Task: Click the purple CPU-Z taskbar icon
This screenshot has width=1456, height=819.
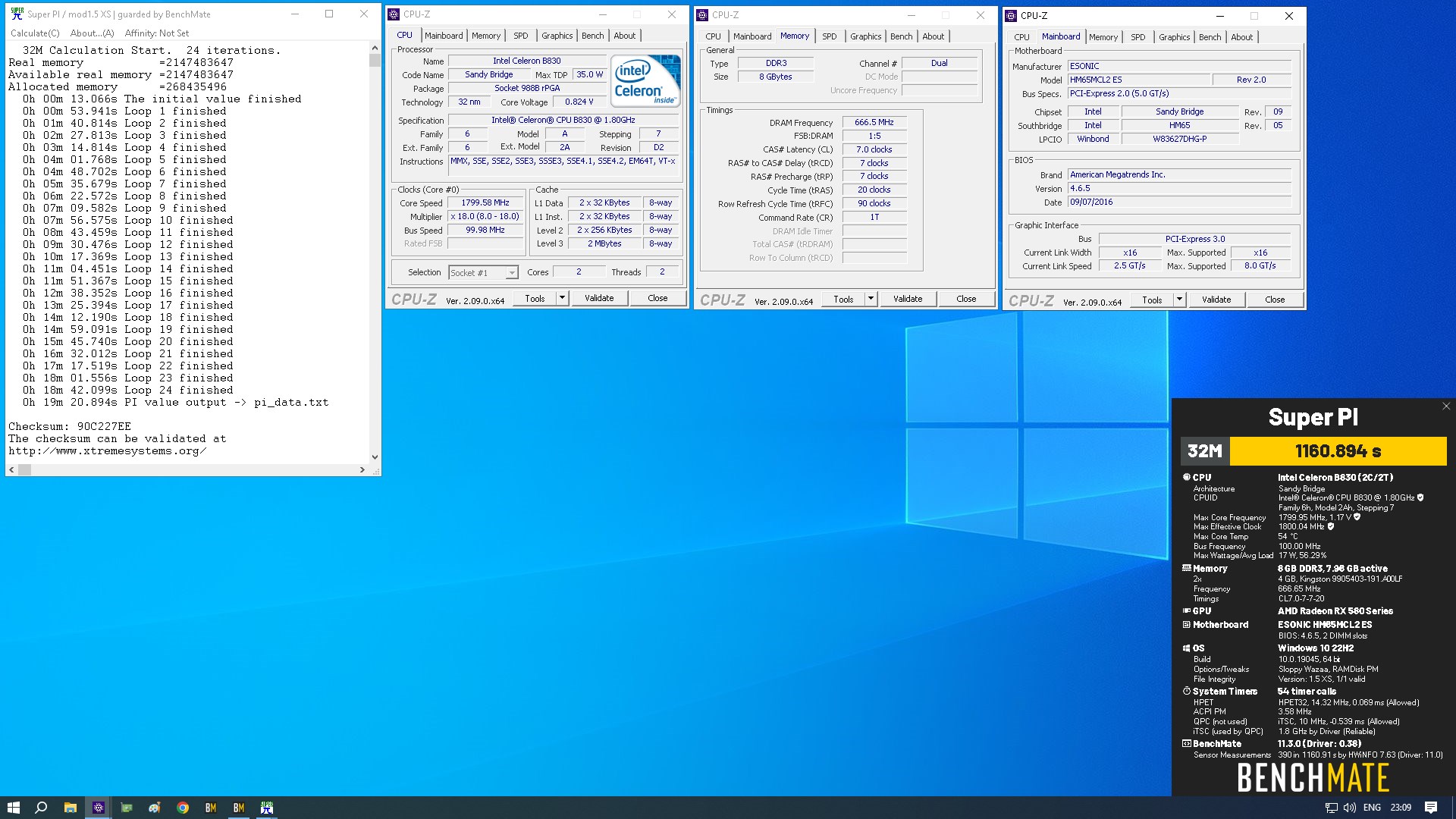Action: coord(98,808)
